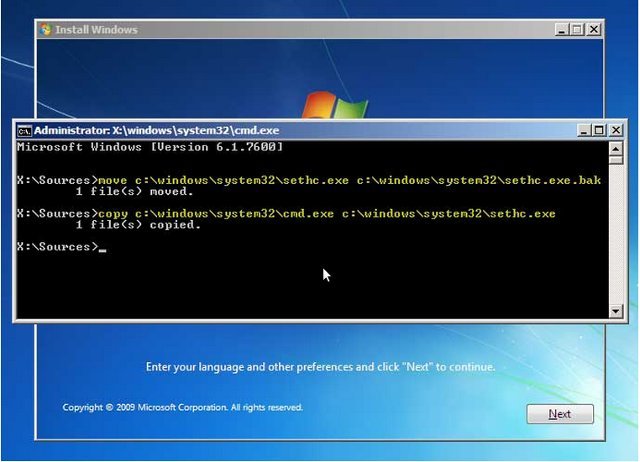Screen dimensions: 640x462
Task: Close the Administrator cmd.exe window
Action: pos(616,130)
